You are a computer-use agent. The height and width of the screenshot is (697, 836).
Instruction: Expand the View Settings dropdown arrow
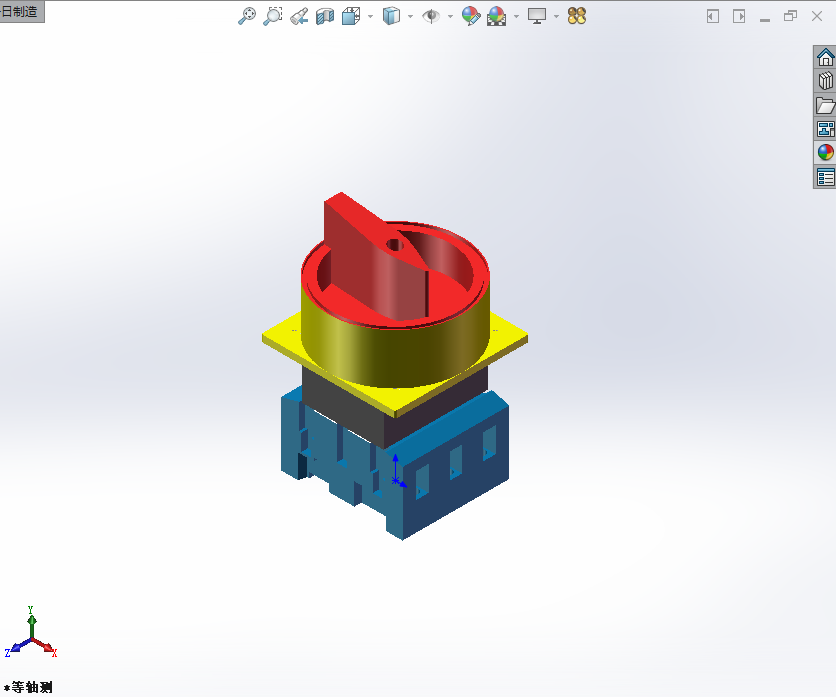coord(556,17)
